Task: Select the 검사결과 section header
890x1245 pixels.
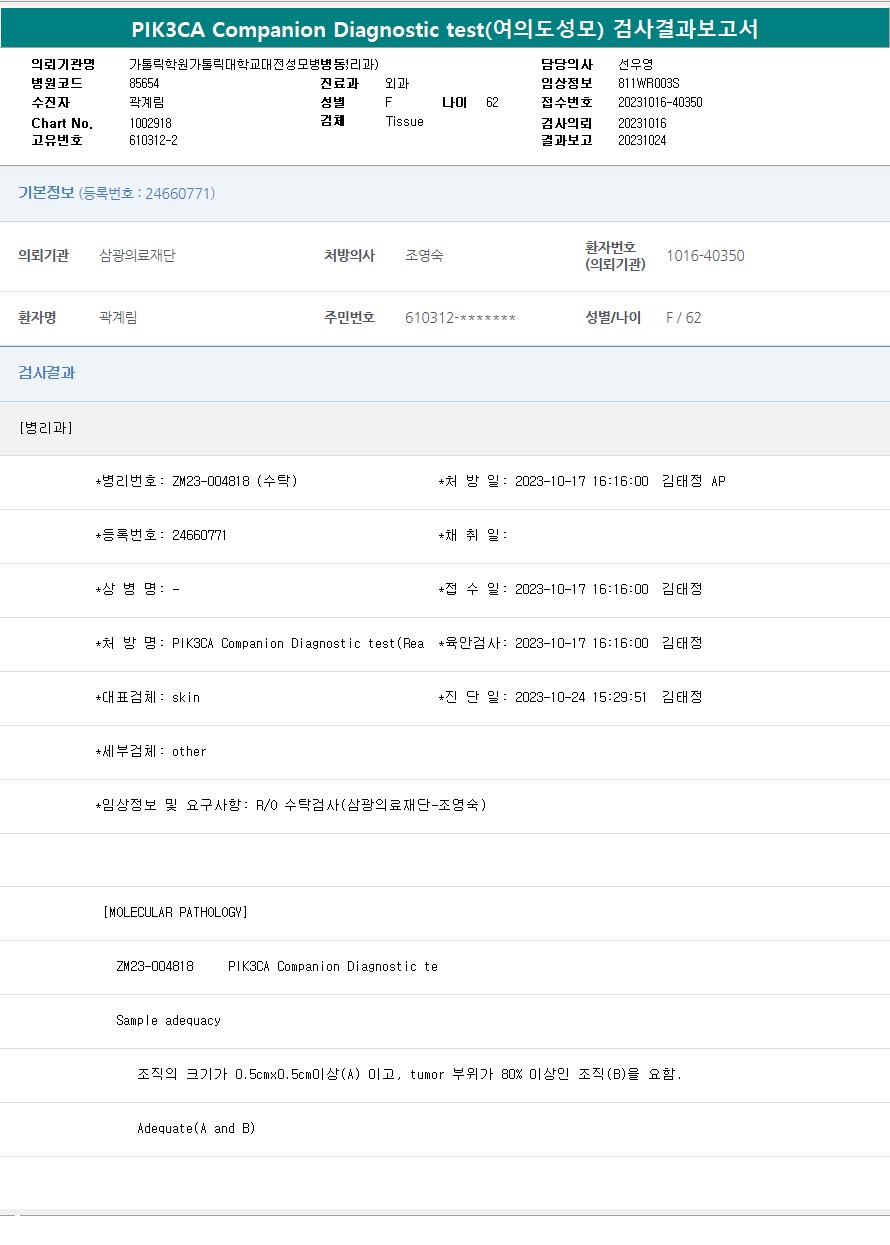Action: [46, 373]
